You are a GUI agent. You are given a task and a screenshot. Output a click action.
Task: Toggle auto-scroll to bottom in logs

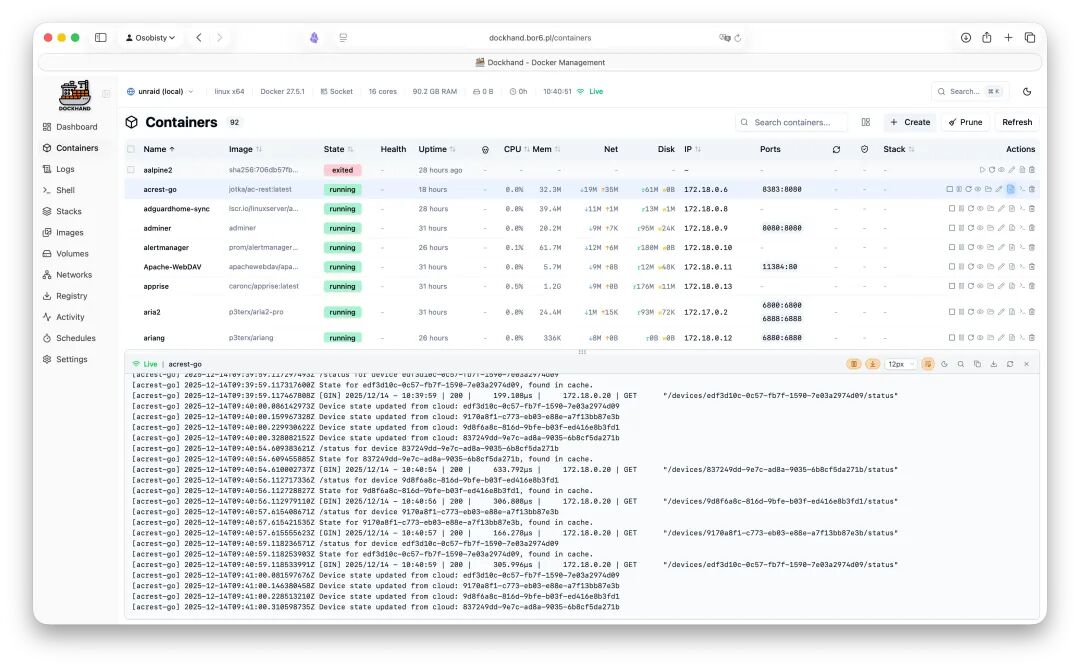pyautogui.click(x=872, y=364)
